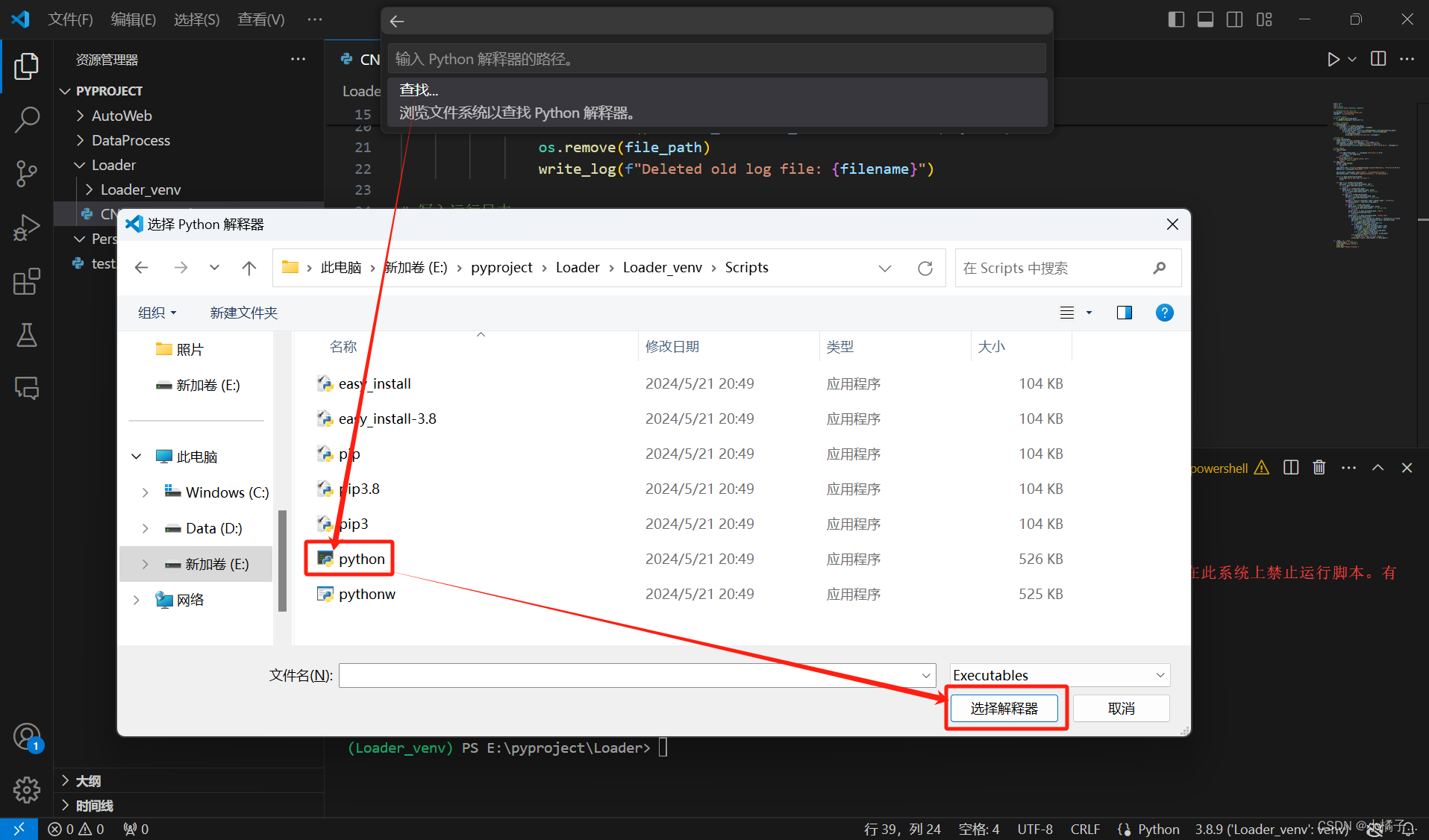Open the view options dropdown in dialog
The height and width of the screenshot is (840, 1429).
click(1089, 313)
